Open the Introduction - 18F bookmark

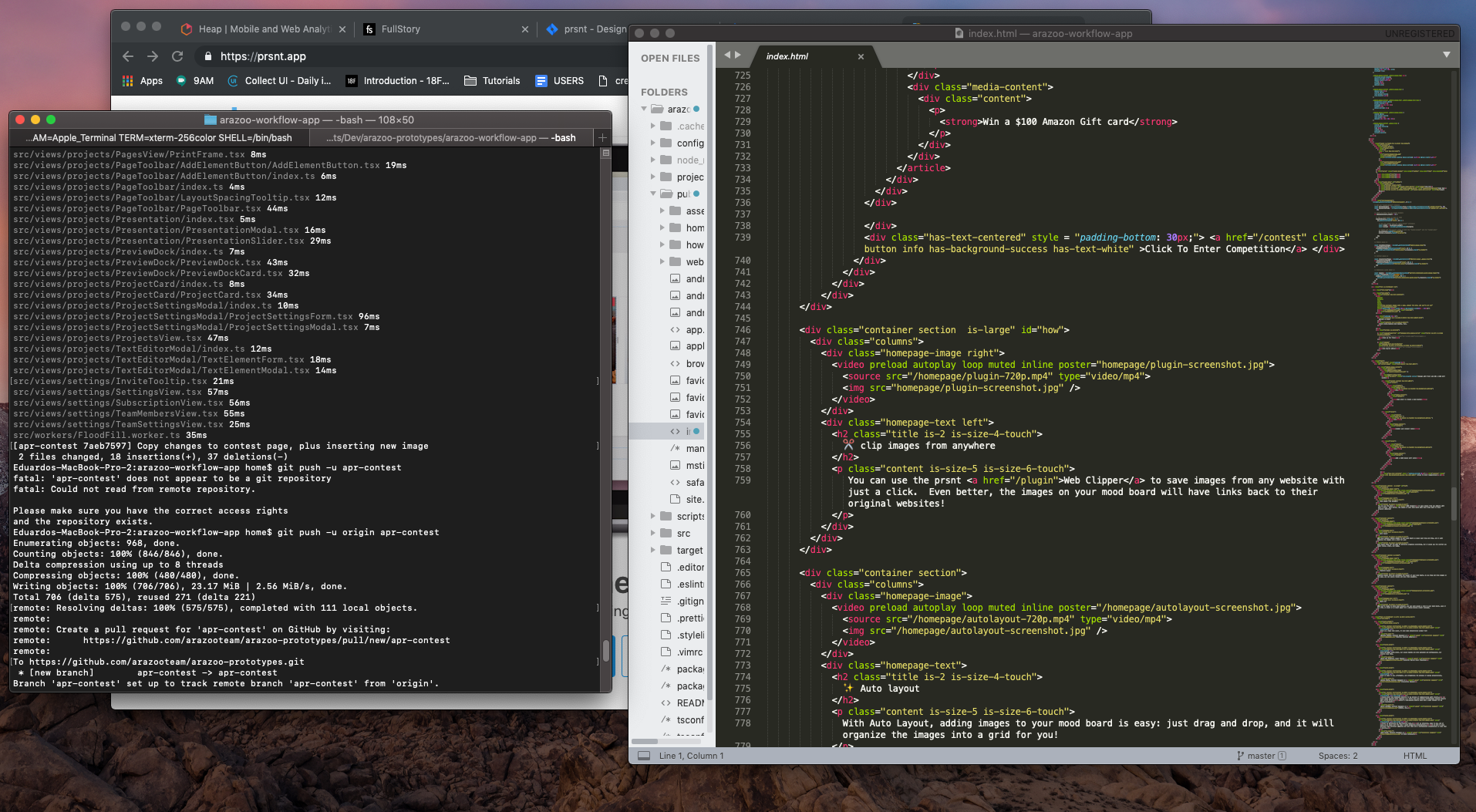397,80
